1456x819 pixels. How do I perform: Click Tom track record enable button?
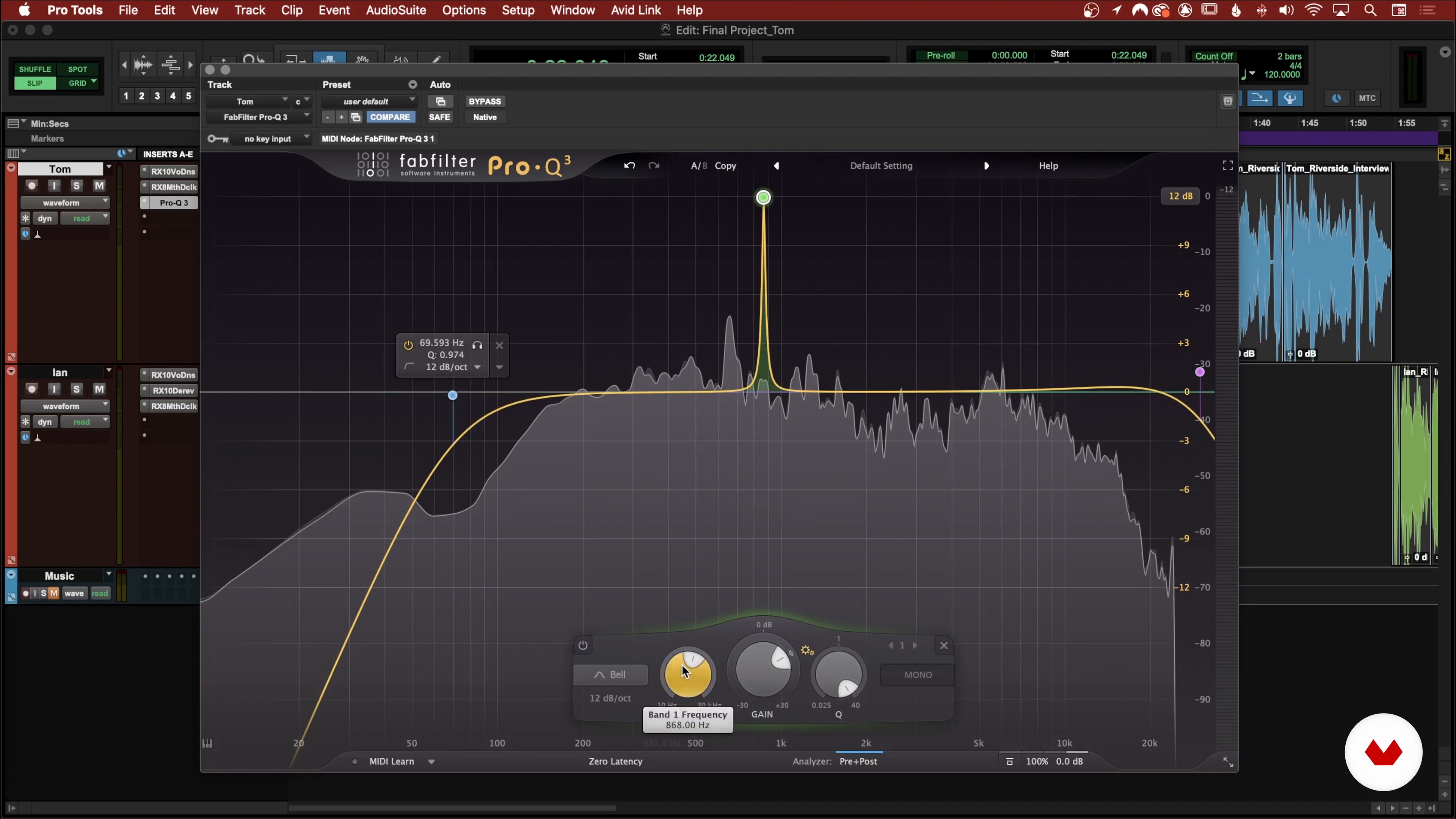pos(31,186)
